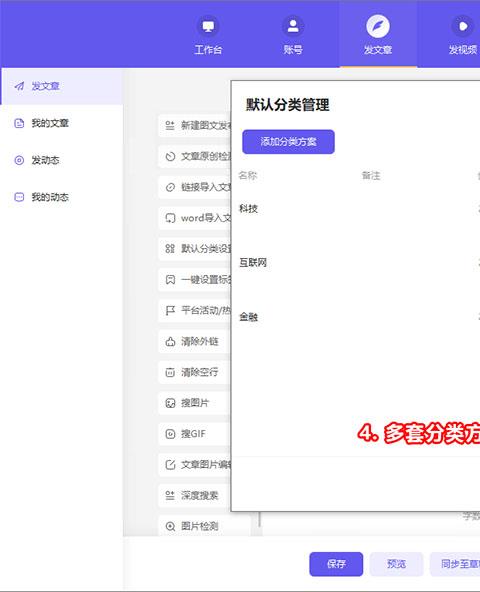Open 我的文章 in the sidebar

click(x=62, y=123)
